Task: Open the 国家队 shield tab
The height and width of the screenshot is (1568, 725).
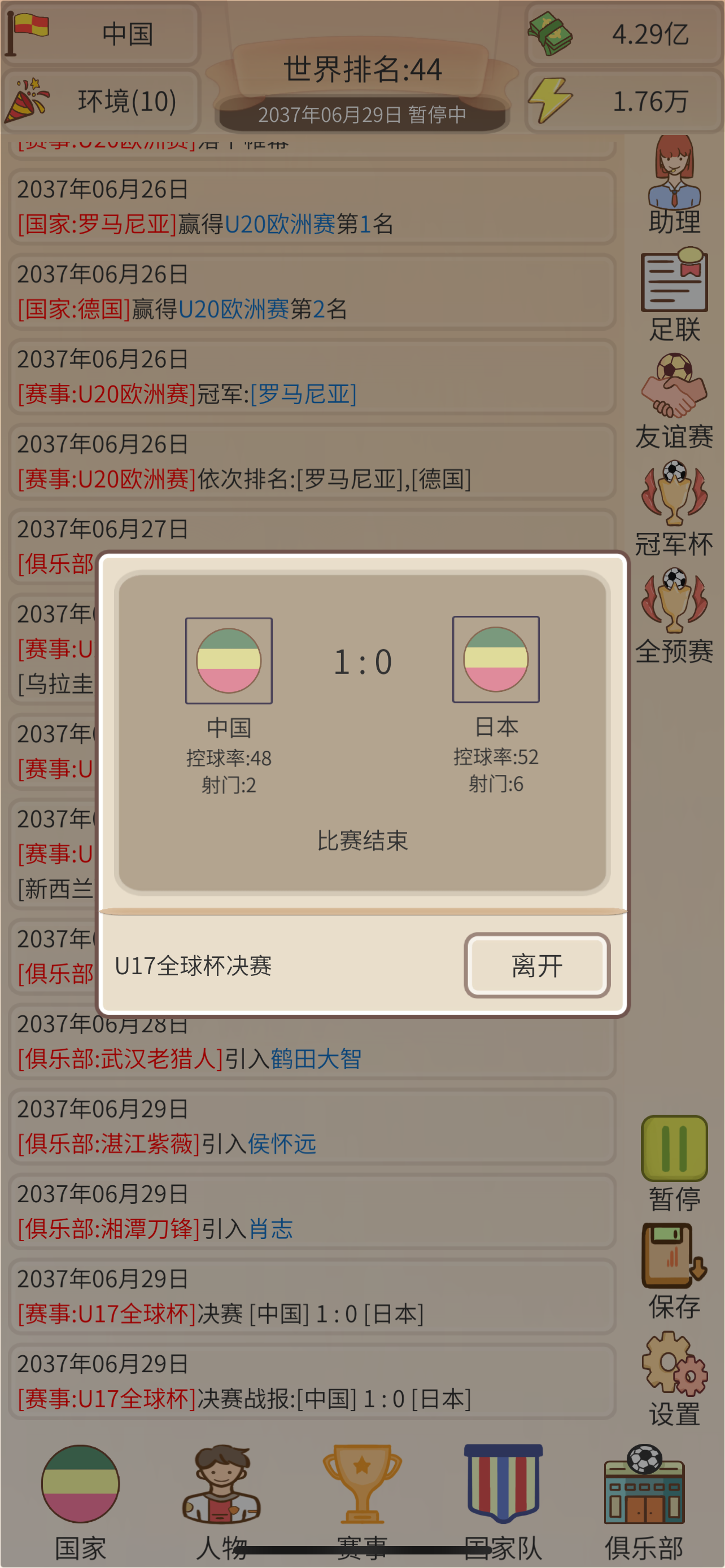Action: click(503, 1503)
